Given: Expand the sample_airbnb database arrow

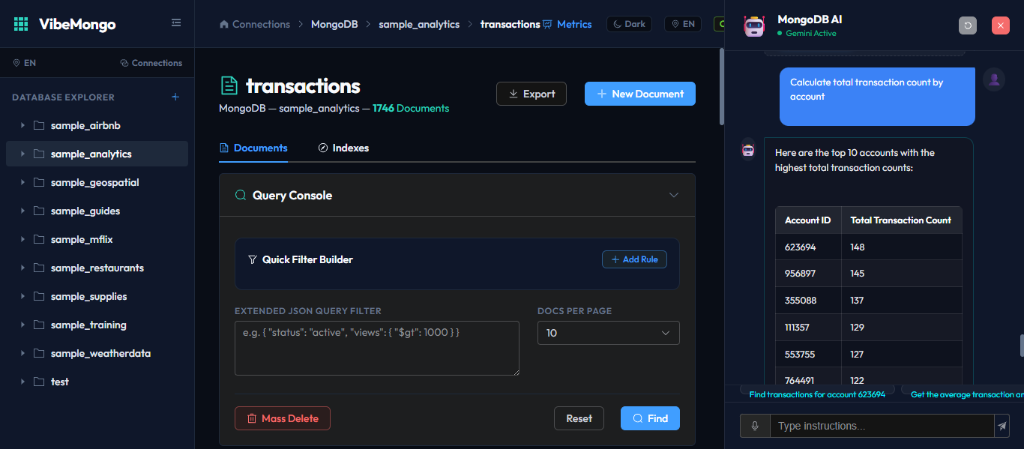Looking at the screenshot, I should pyautogui.click(x=23, y=125).
